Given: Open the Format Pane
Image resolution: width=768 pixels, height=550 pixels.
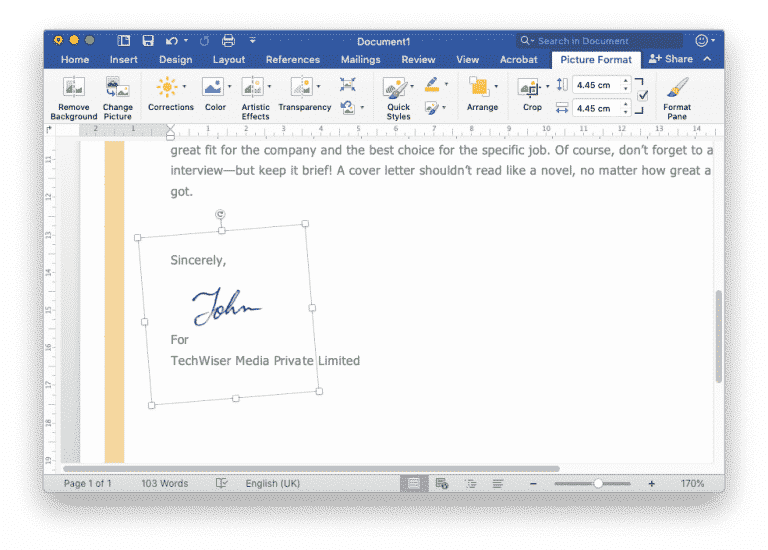Looking at the screenshot, I should coord(677,87).
